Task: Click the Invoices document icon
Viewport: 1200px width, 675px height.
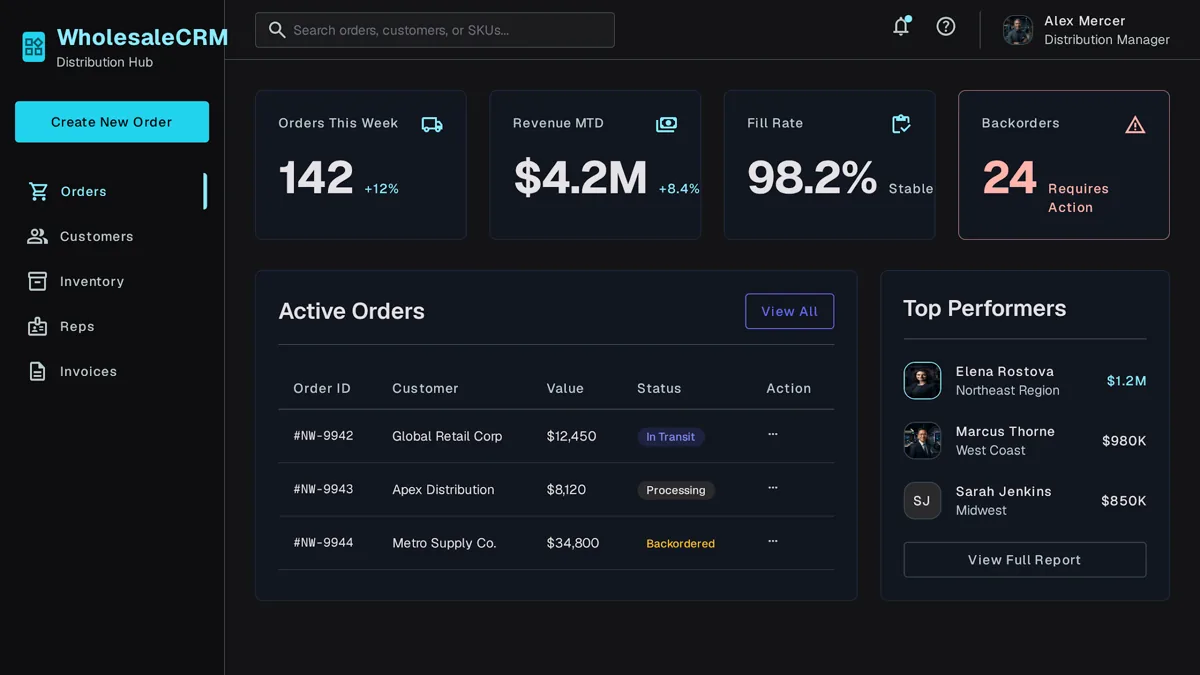Action: click(x=38, y=371)
